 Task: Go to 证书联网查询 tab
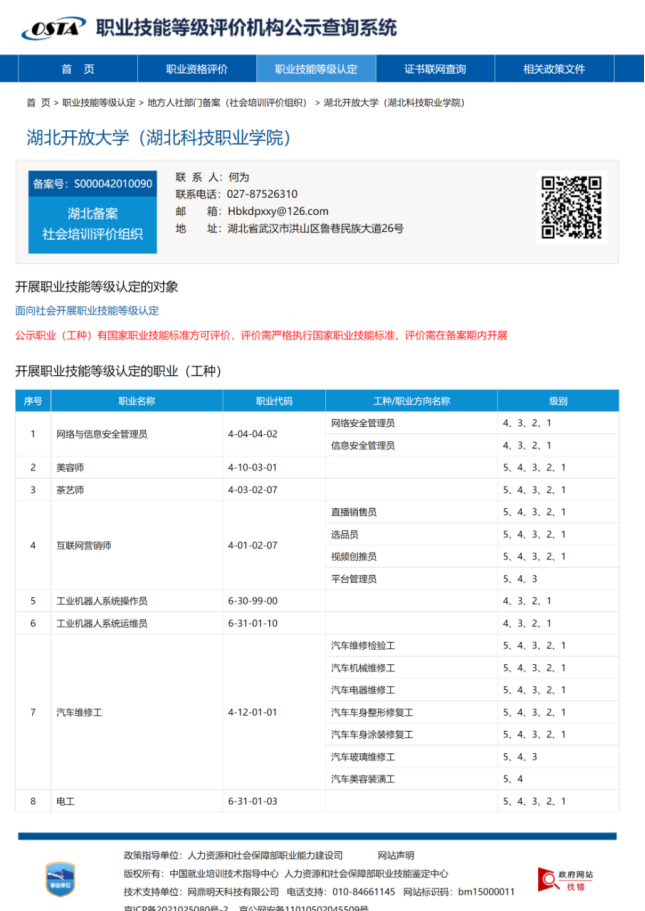[x=435, y=69]
